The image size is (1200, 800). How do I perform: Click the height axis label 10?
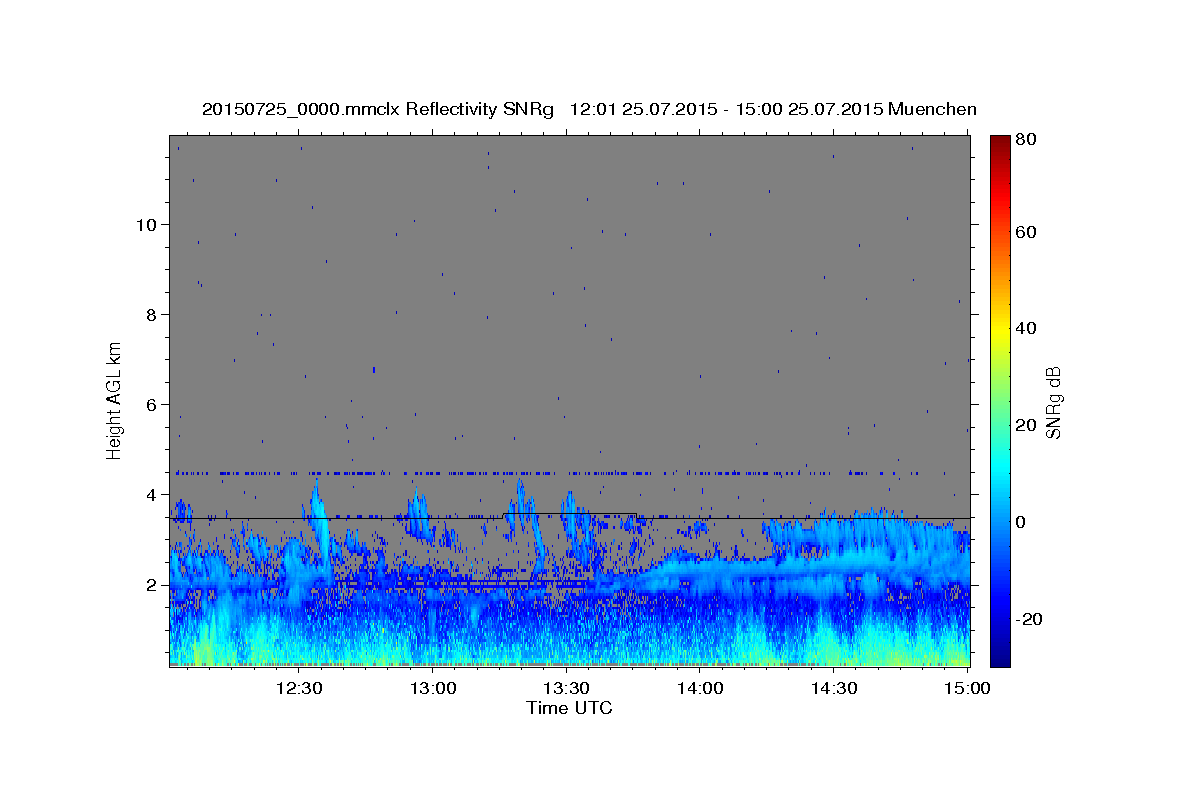point(147,225)
